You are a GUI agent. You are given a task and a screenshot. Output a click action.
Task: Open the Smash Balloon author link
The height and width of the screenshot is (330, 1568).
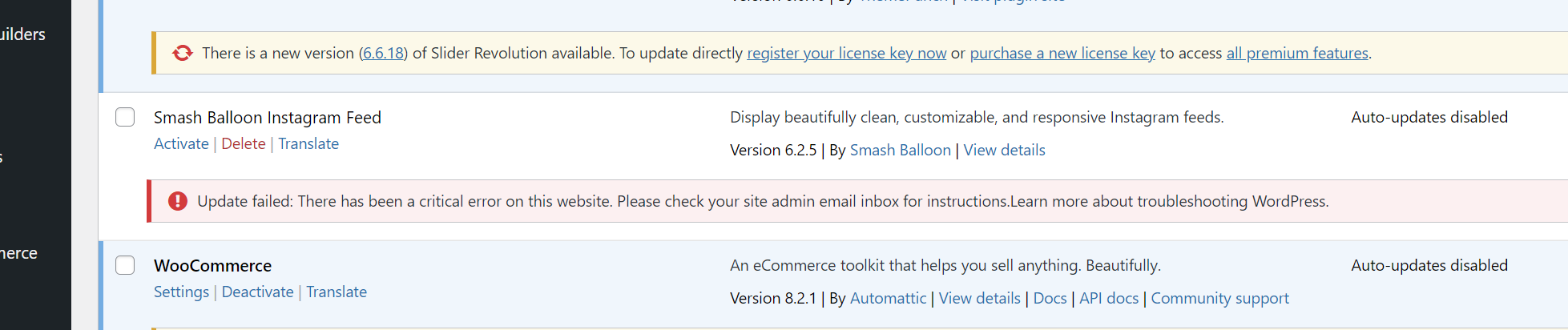click(x=900, y=150)
